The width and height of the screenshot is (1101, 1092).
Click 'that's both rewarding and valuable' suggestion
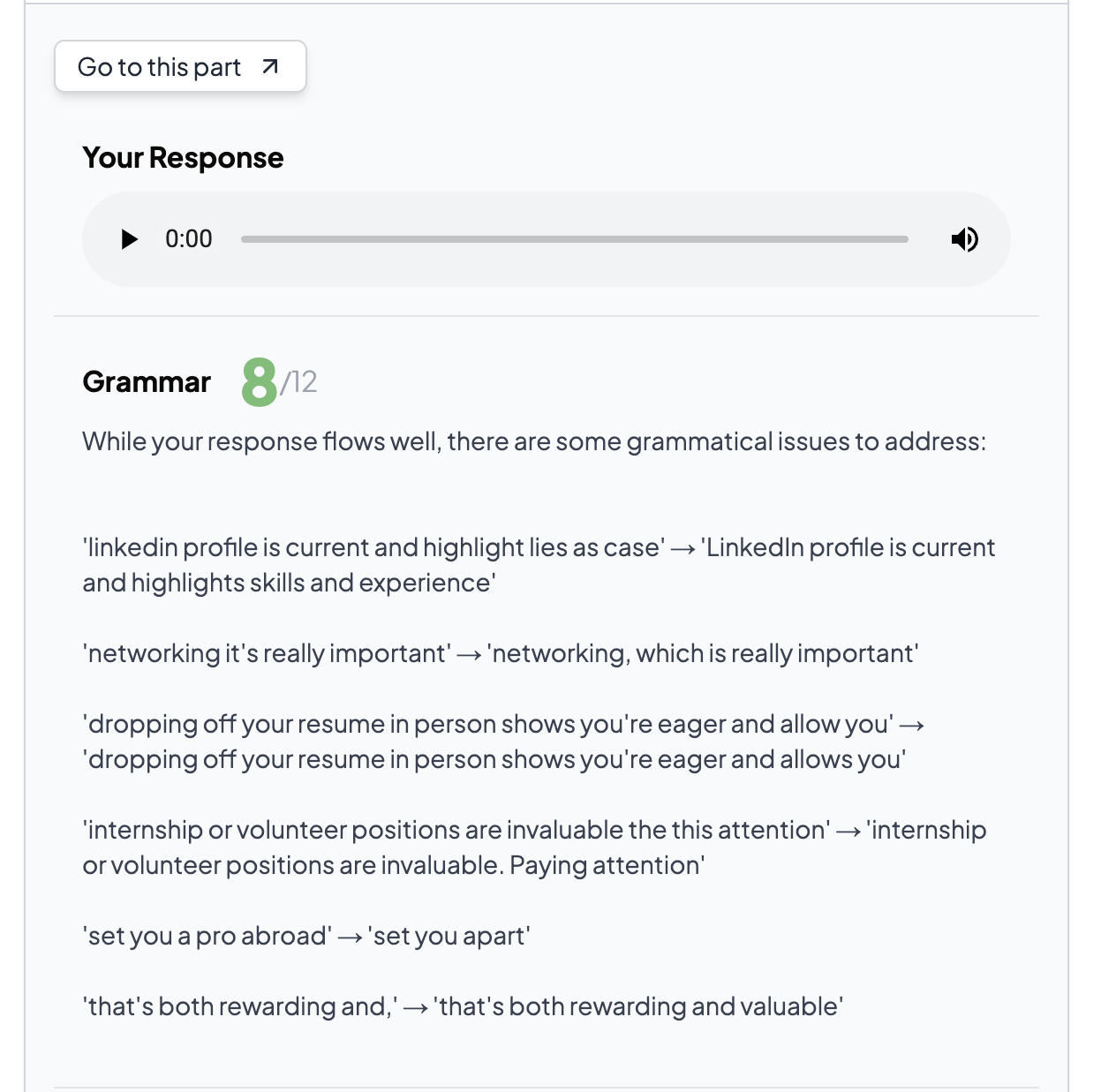(637, 1006)
